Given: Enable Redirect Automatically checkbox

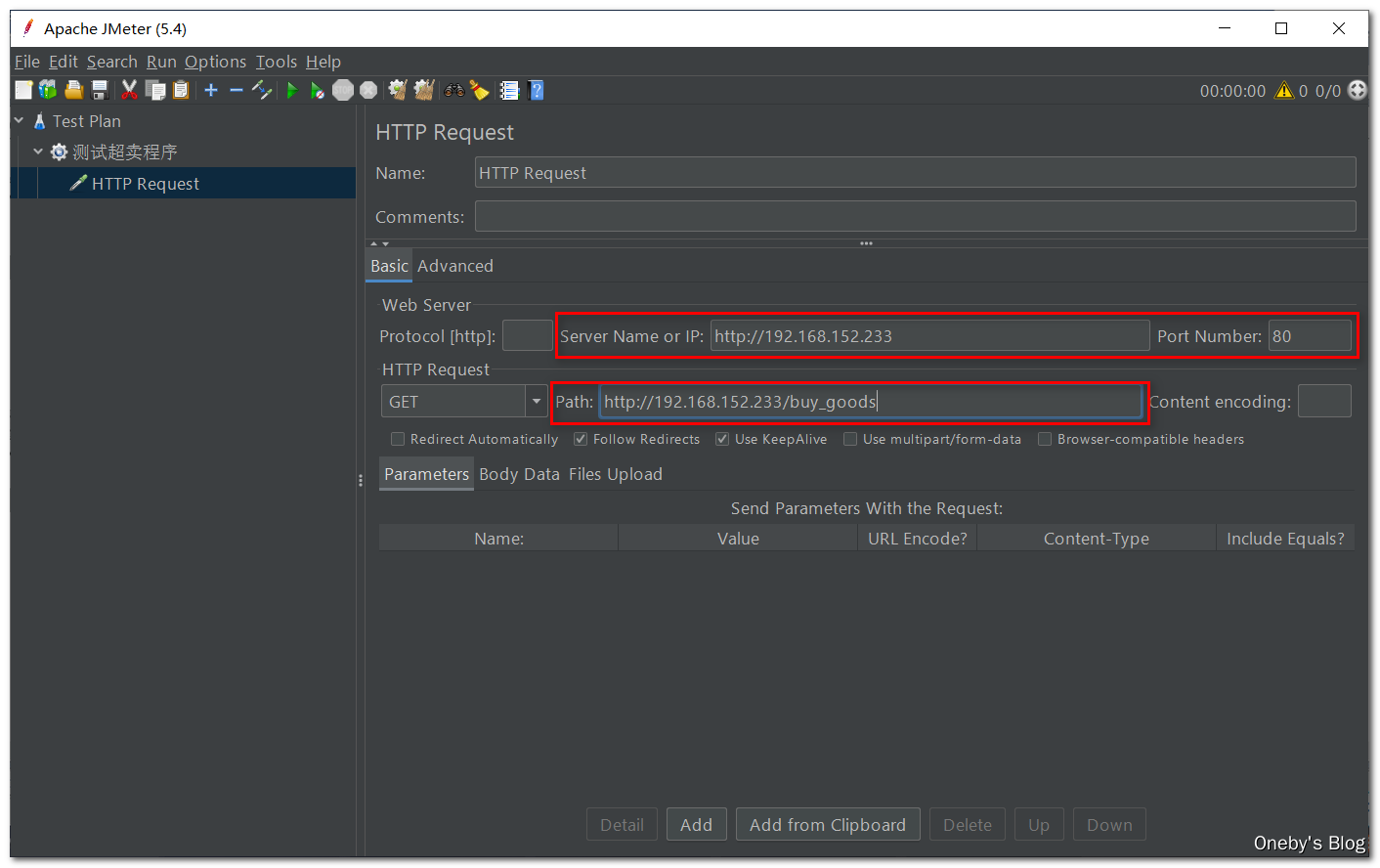Looking at the screenshot, I should click(x=398, y=439).
